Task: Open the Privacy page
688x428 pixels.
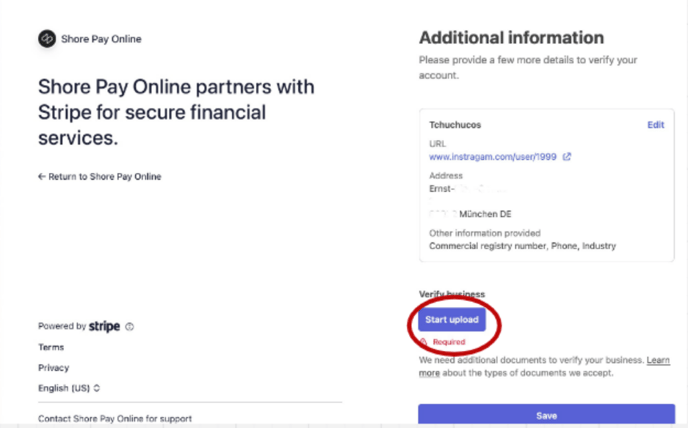Action: click(x=54, y=367)
